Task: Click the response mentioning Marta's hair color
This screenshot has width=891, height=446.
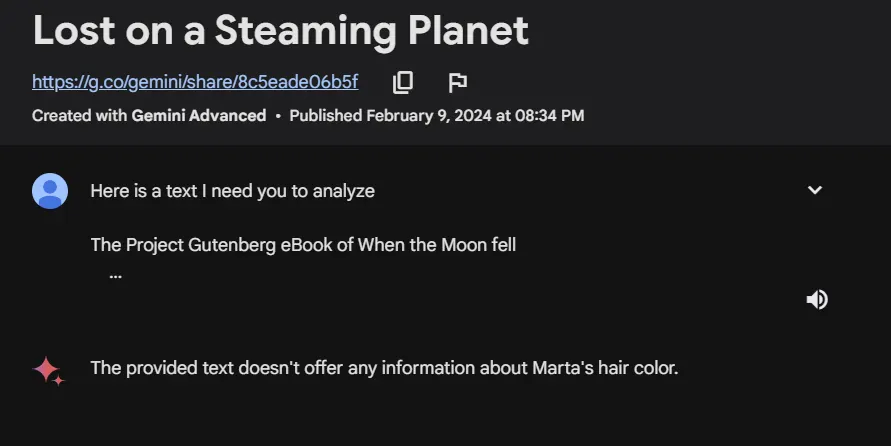Action: coord(384,368)
